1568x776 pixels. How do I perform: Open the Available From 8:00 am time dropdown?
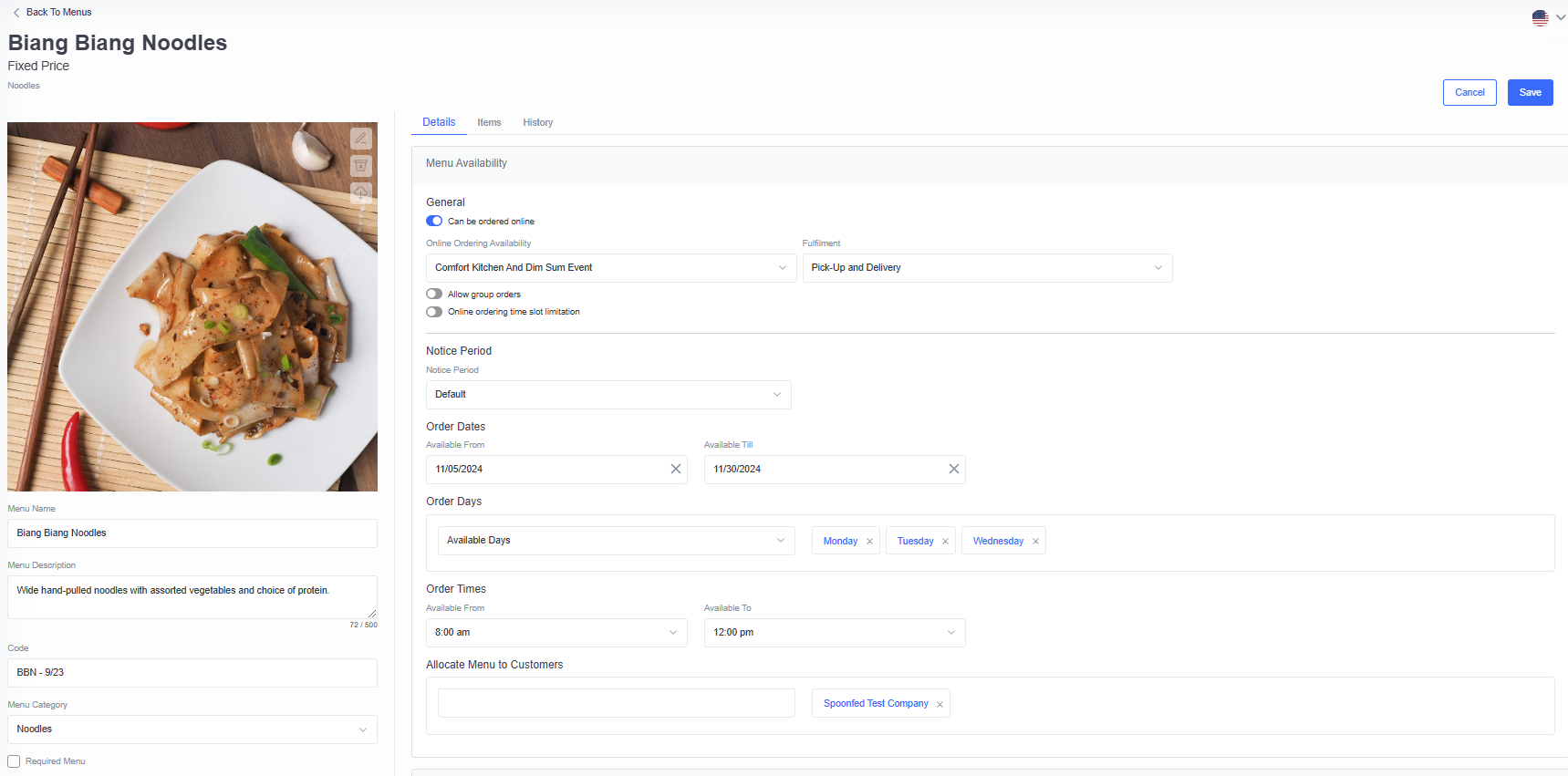pyautogui.click(x=556, y=633)
